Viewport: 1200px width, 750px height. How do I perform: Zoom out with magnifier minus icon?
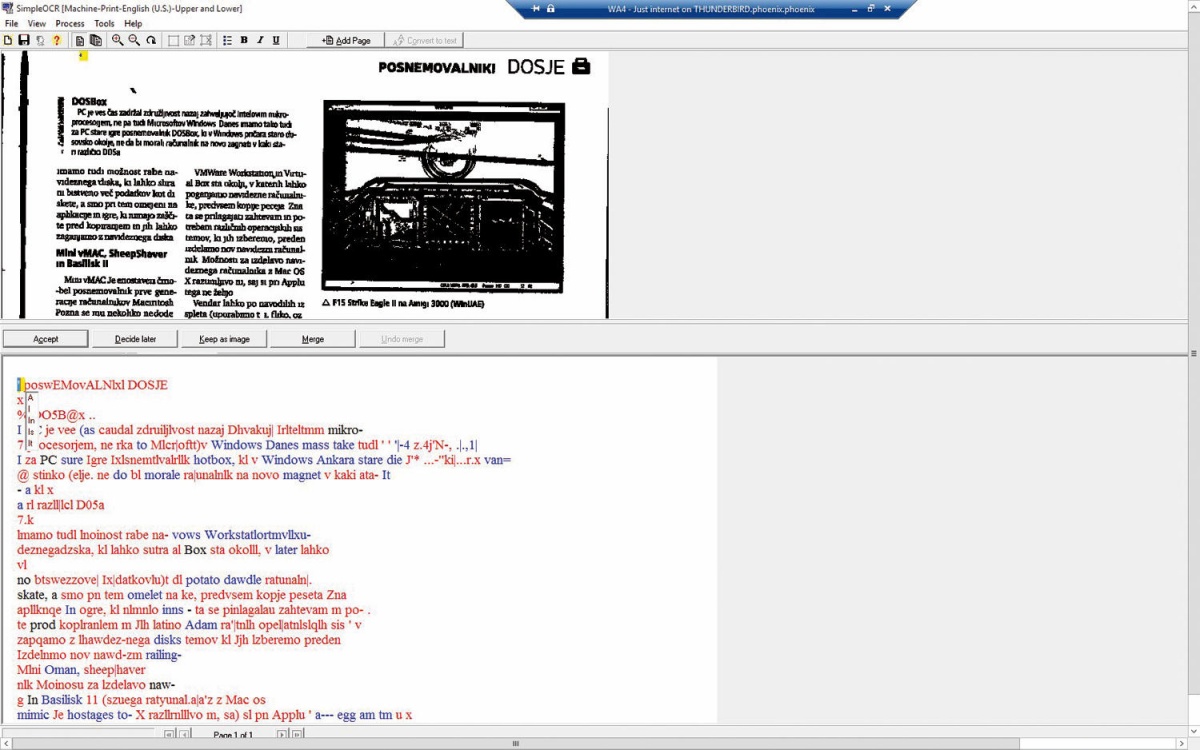(x=134, y=40)
